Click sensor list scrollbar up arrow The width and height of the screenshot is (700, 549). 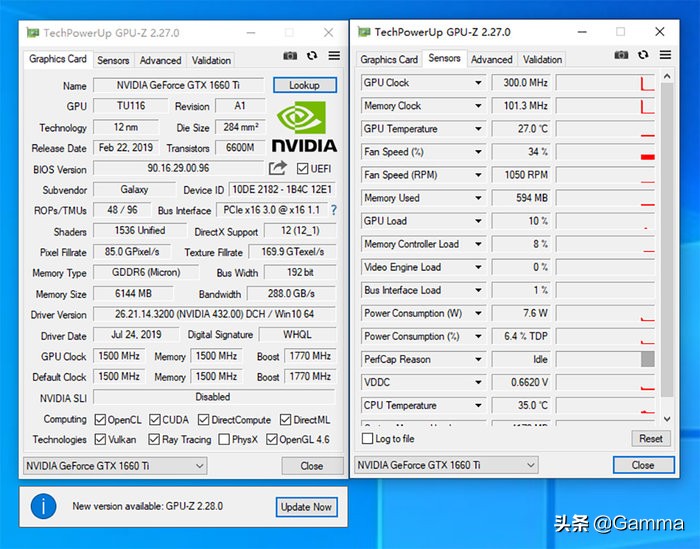[667, 76]
